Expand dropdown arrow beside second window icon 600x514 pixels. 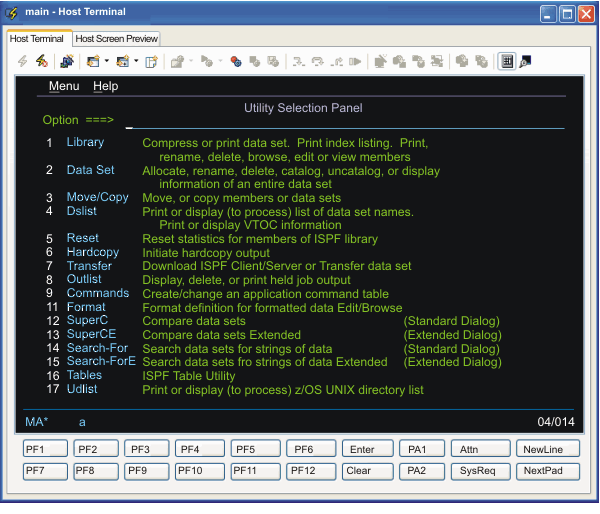click(x=136, y=61)
